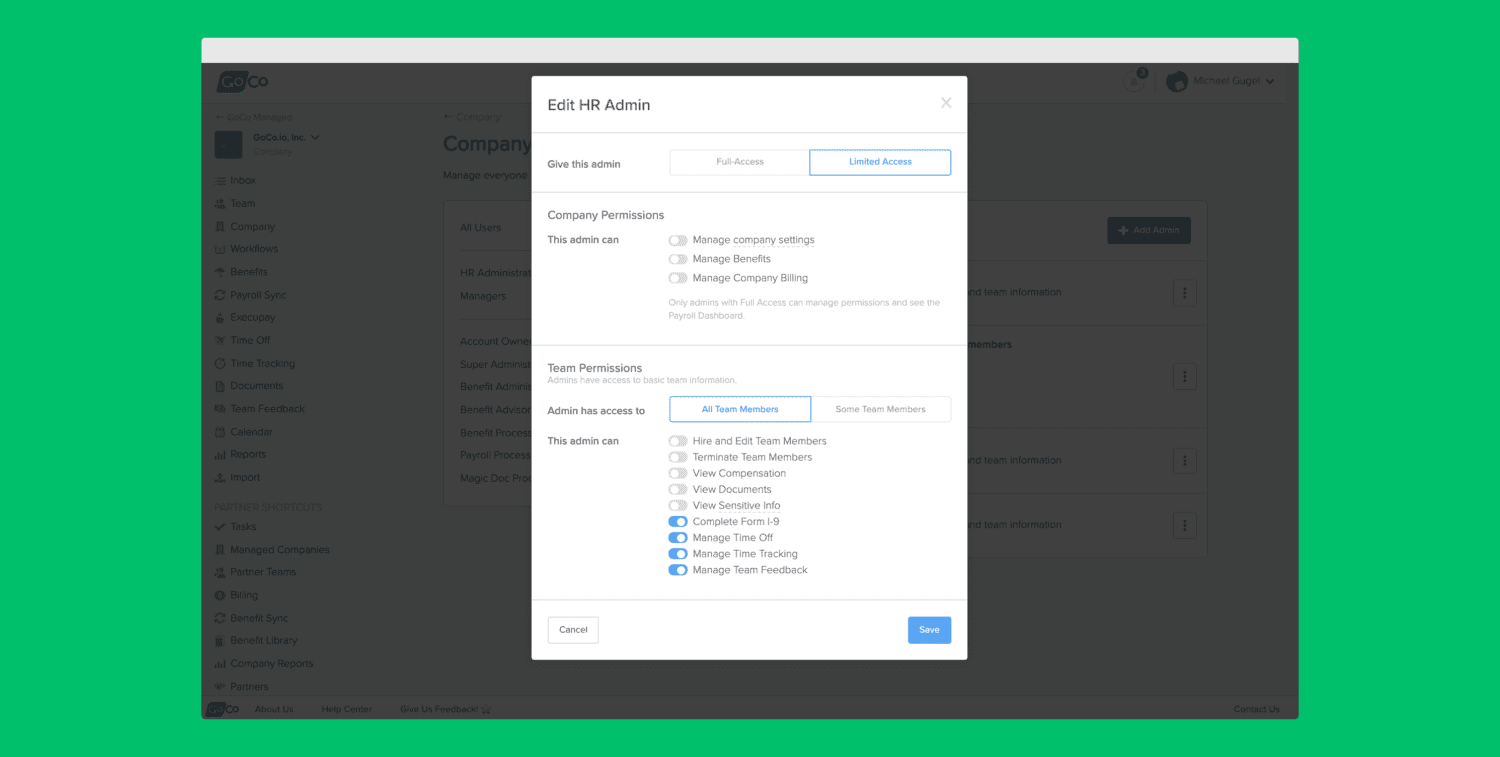Click the Calendar icon in sidebar
This screenshot has height=757, width=1500.
point(220,433)
